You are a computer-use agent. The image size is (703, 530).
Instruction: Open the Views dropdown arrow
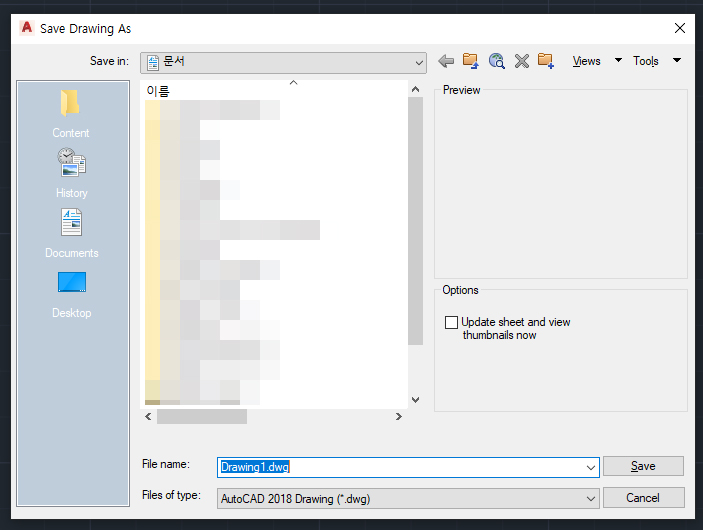point(618,60)
